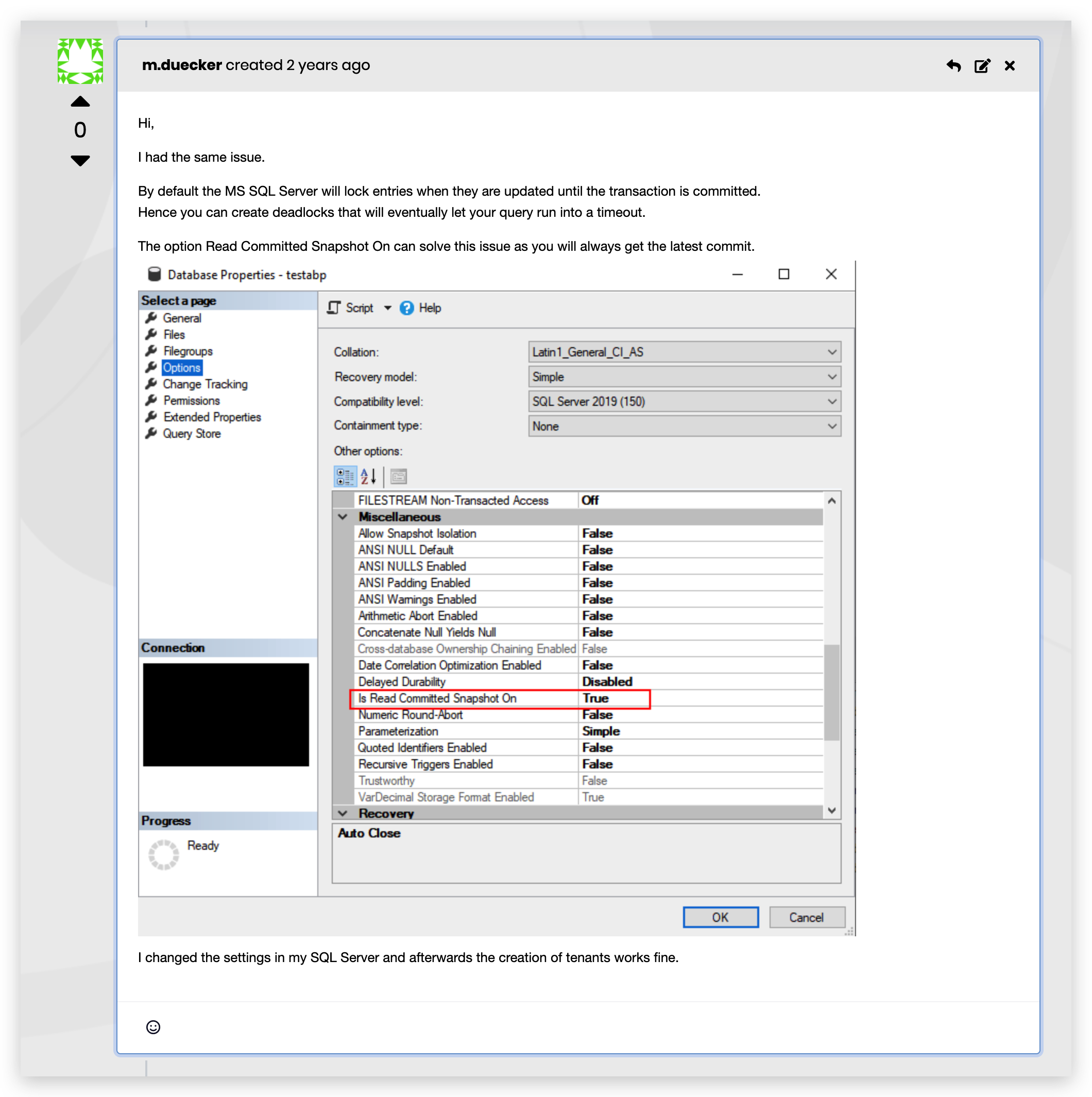Viewport: 1092px width, 1097px height.
Task: Click the Help question mark icon
Action: (406, 308)
